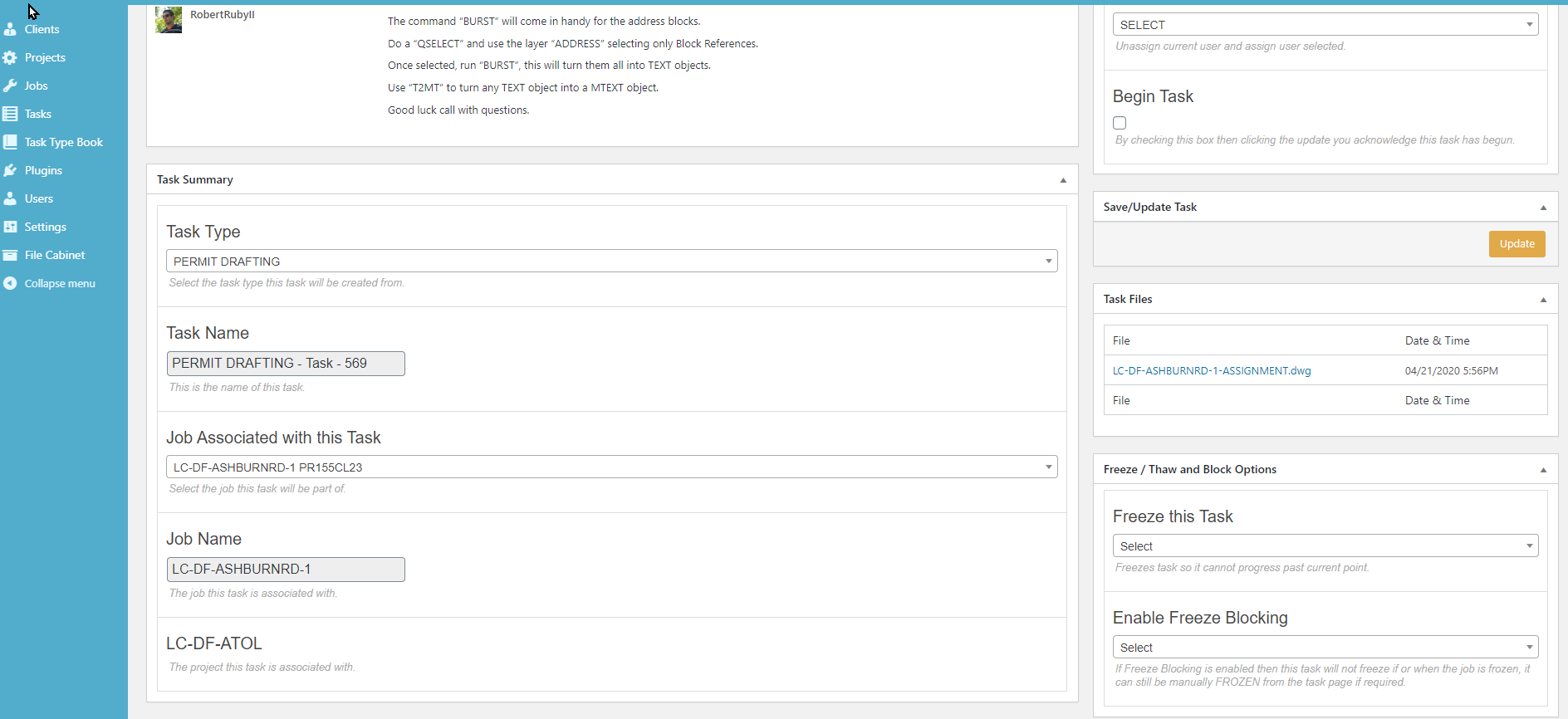
Task: Click the Task Type Book icon
Action: tap(10, 142)
